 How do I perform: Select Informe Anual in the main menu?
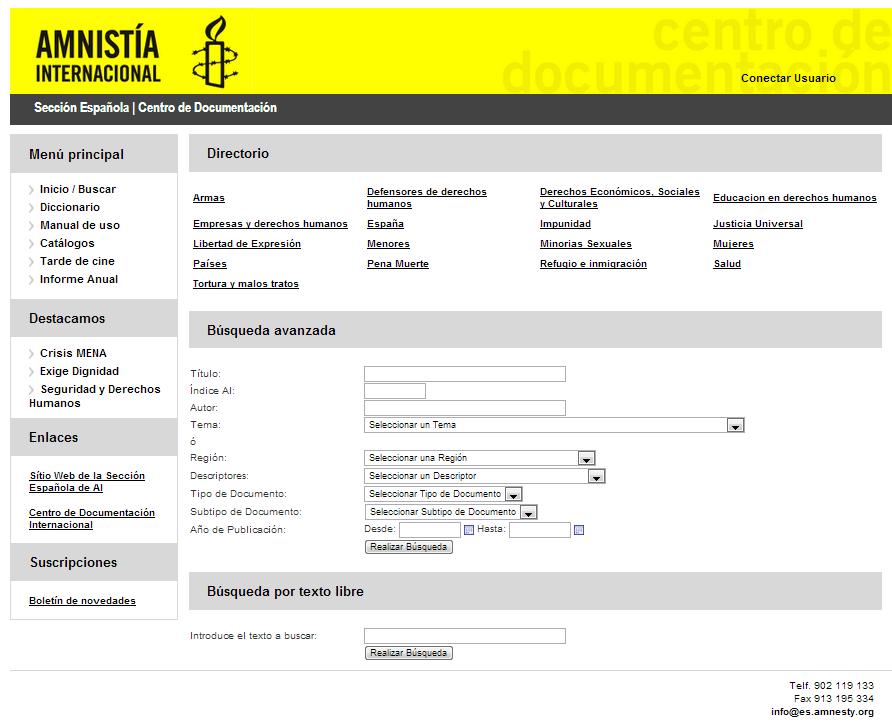(x=78, y=279)
